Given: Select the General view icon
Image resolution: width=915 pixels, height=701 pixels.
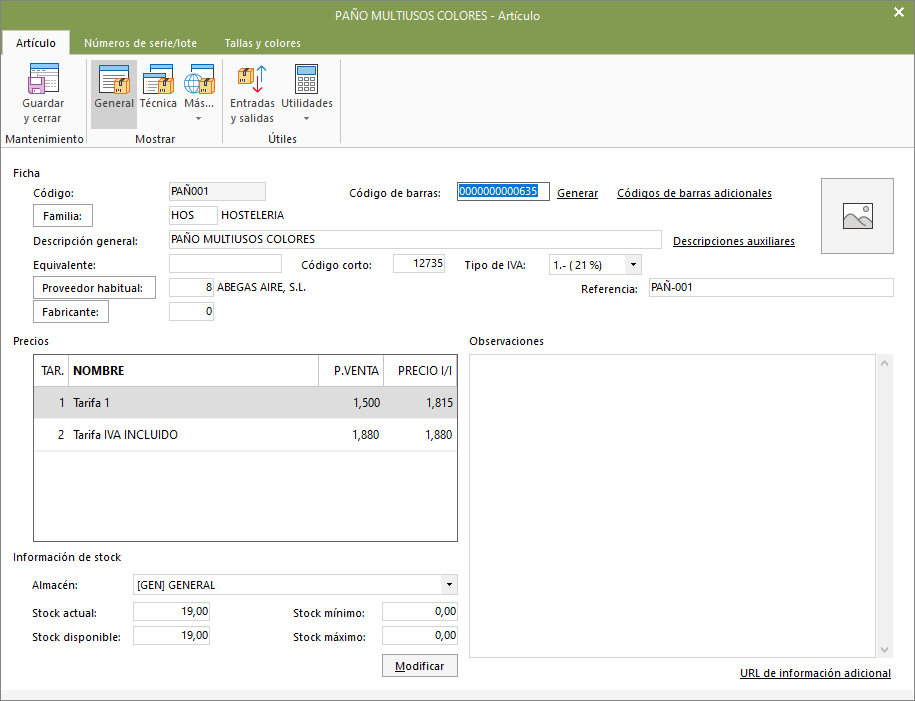Looking at the screenshot, I should coord(114,79).
